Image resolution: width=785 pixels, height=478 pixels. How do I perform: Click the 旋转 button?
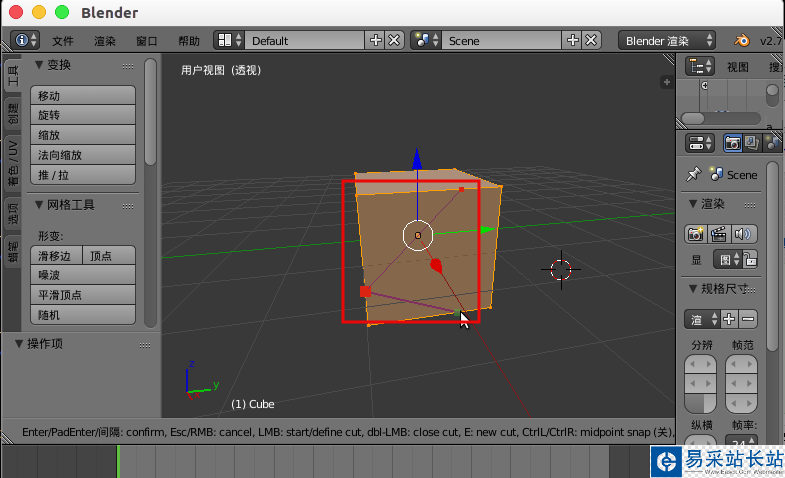tap(83, 115)
